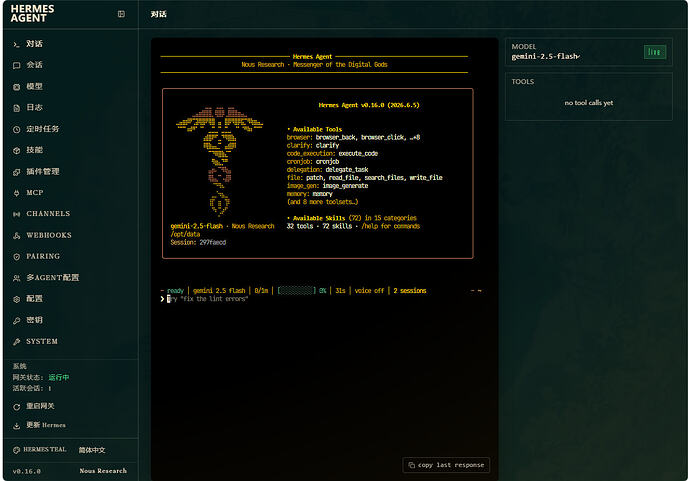Open the WEBHOOKS section

(x=70, y=235)
